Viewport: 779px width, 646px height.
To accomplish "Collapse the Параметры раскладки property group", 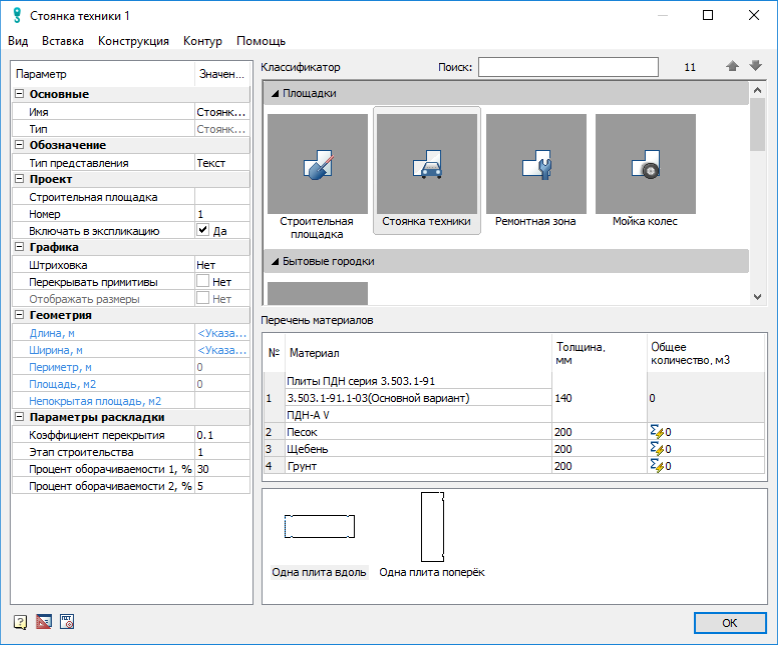I will (x=19, y=417).
